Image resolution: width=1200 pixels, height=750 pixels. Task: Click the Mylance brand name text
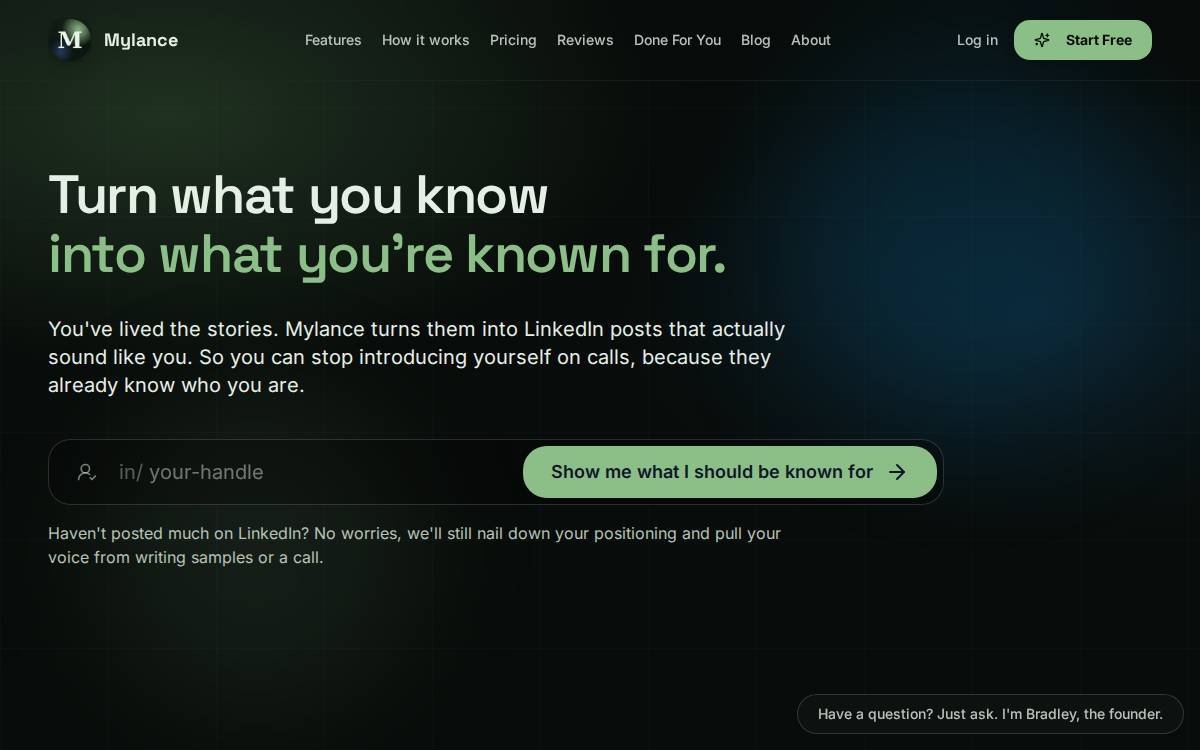[x=141, y=40]
